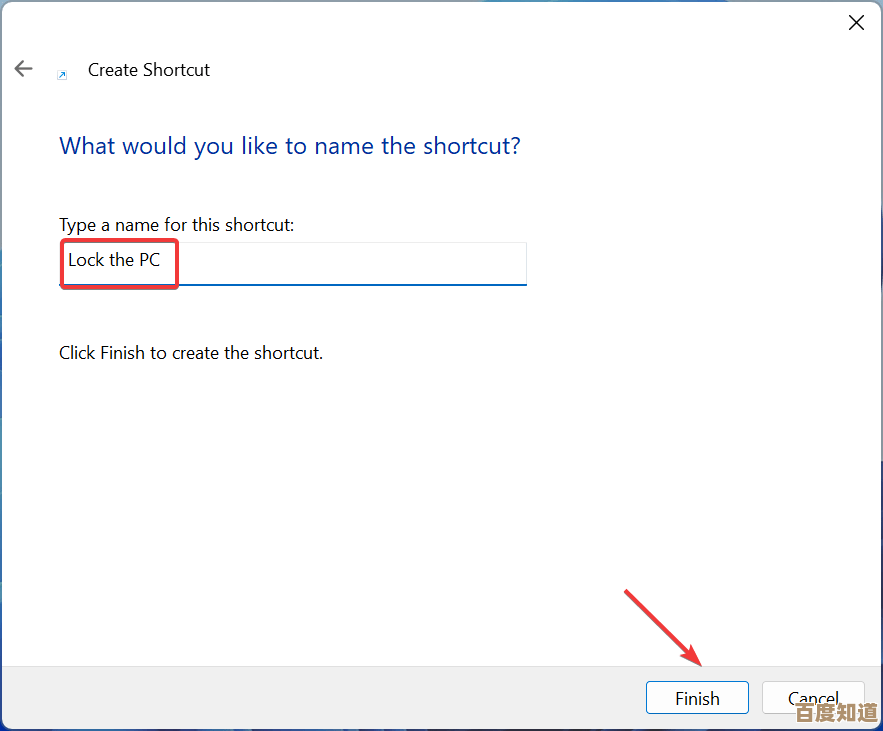Viewport: 883px width, 731px height.
Task: Close the Create Shortcut dialog with X
Action: pyautogui.click(x=856, y=23)
